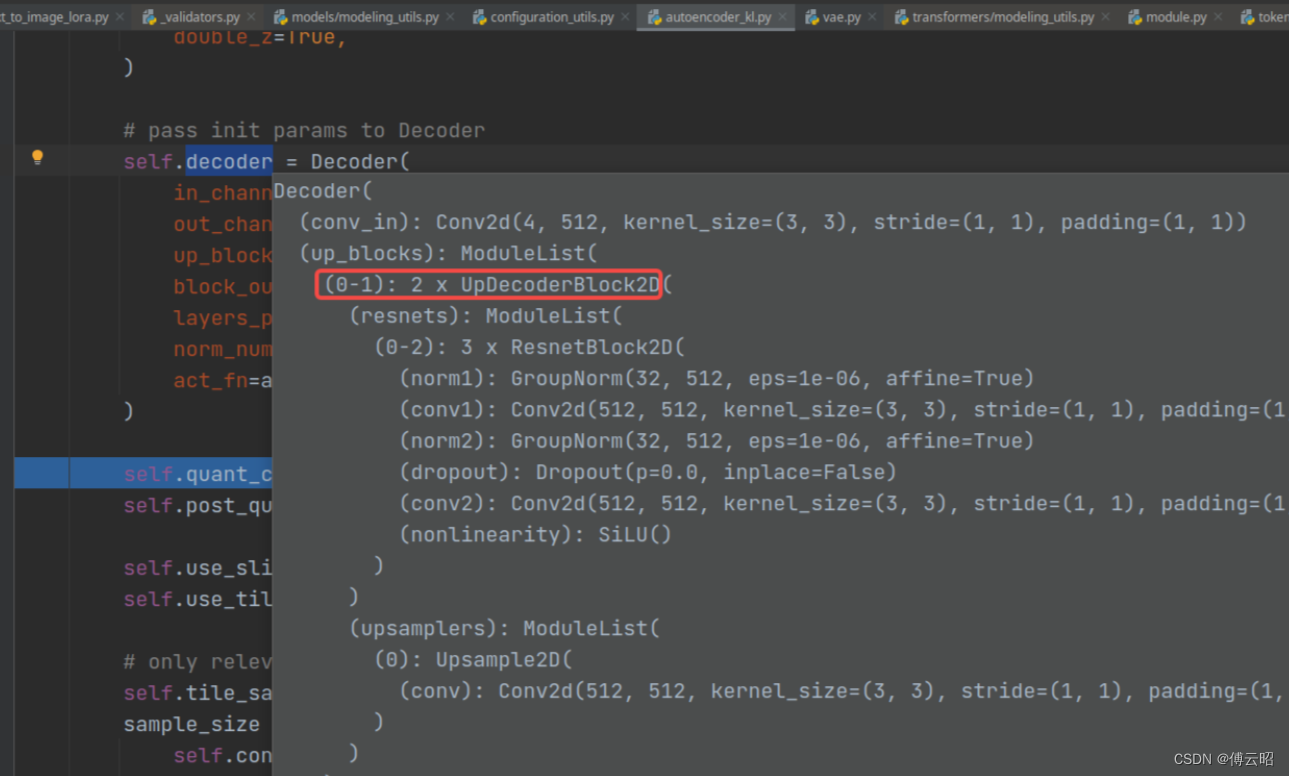Image resolution: width=1289 pixels, height=776 pixels.
Task: Open the configuration_utils.py tab
Action: pyautogui.click(x=550, y=17)
